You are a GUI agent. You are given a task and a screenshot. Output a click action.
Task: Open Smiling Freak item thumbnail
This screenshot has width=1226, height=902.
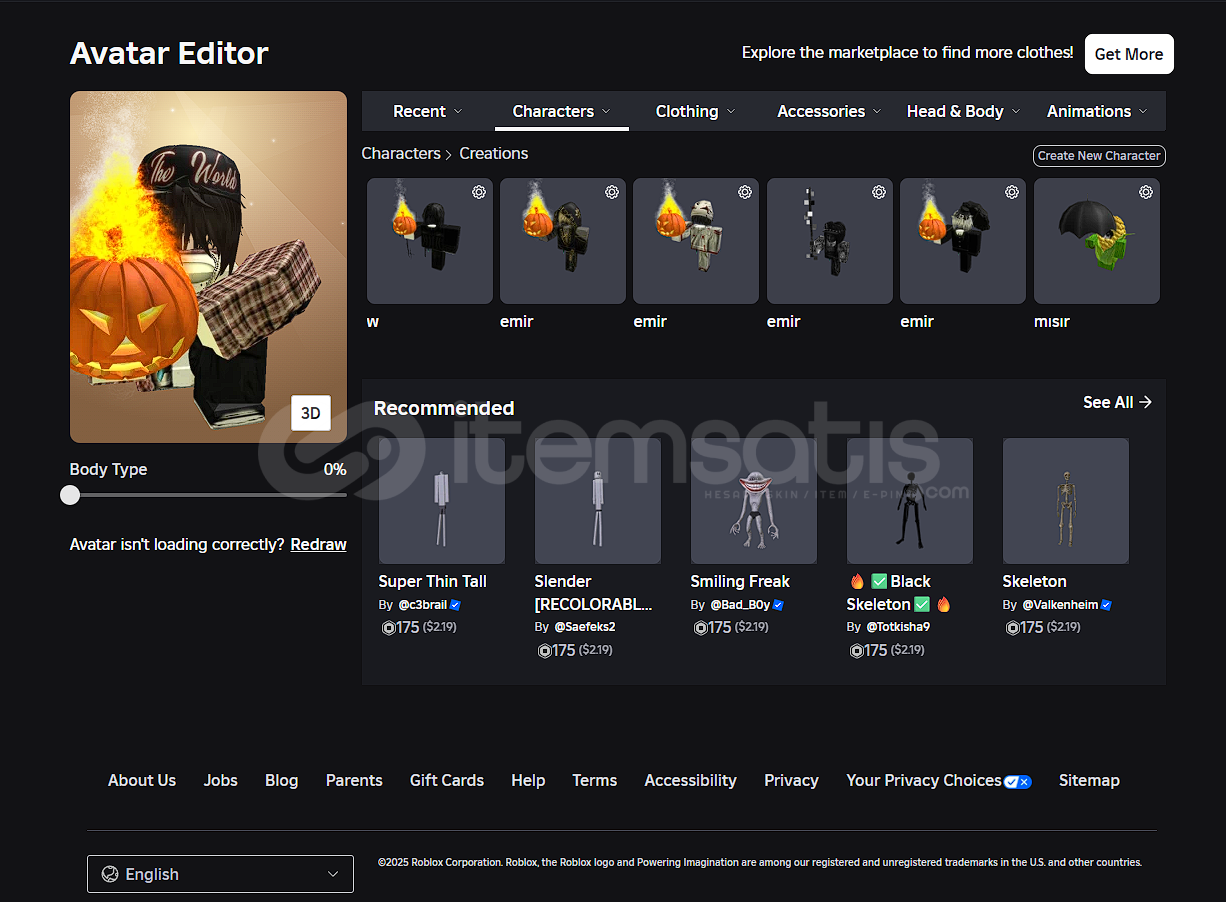[754, 501]
